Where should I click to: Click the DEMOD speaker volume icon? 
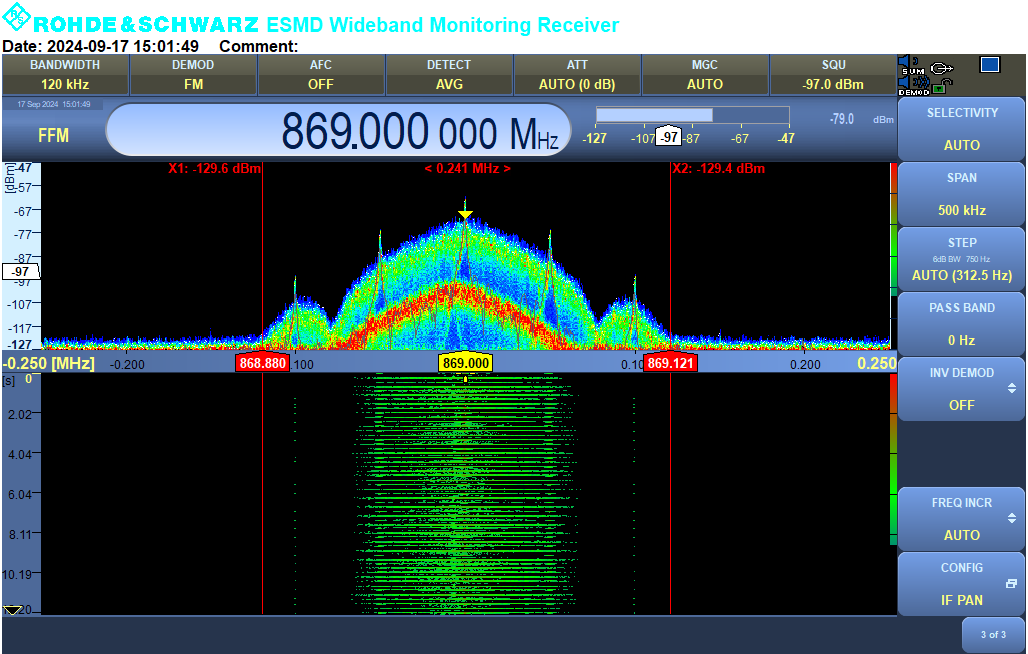[913, 85]
